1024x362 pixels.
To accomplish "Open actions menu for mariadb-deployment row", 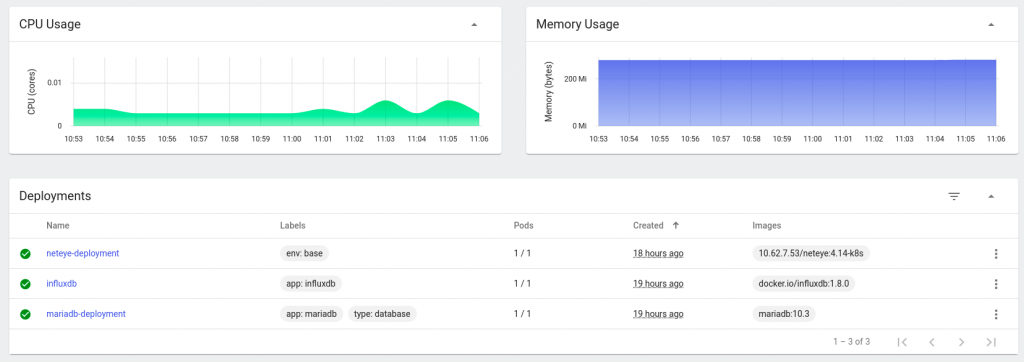I will [996, 314].
